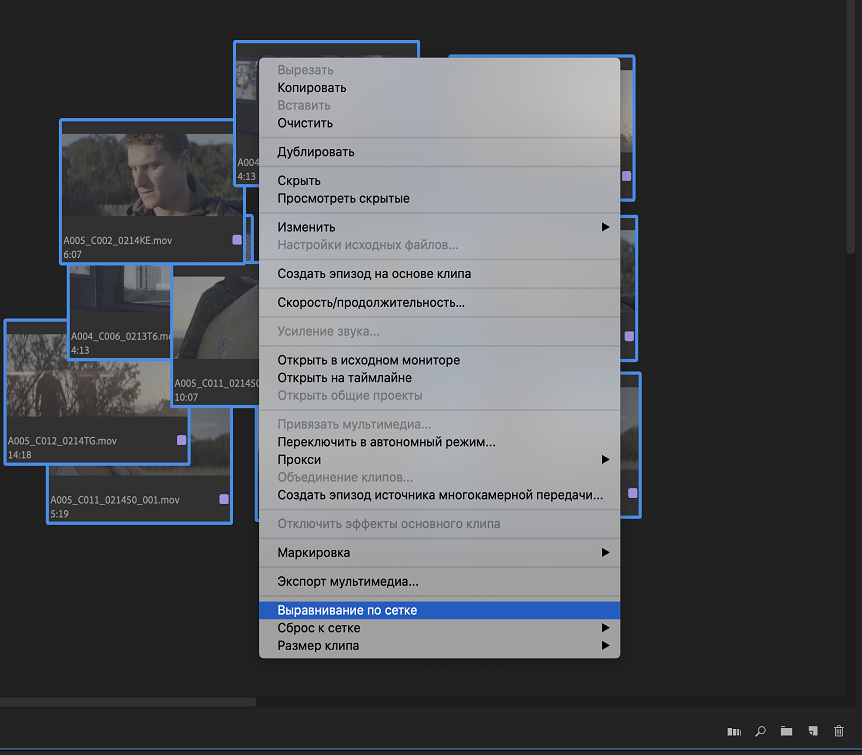Click the 10:07 duration label

[186, 397]
